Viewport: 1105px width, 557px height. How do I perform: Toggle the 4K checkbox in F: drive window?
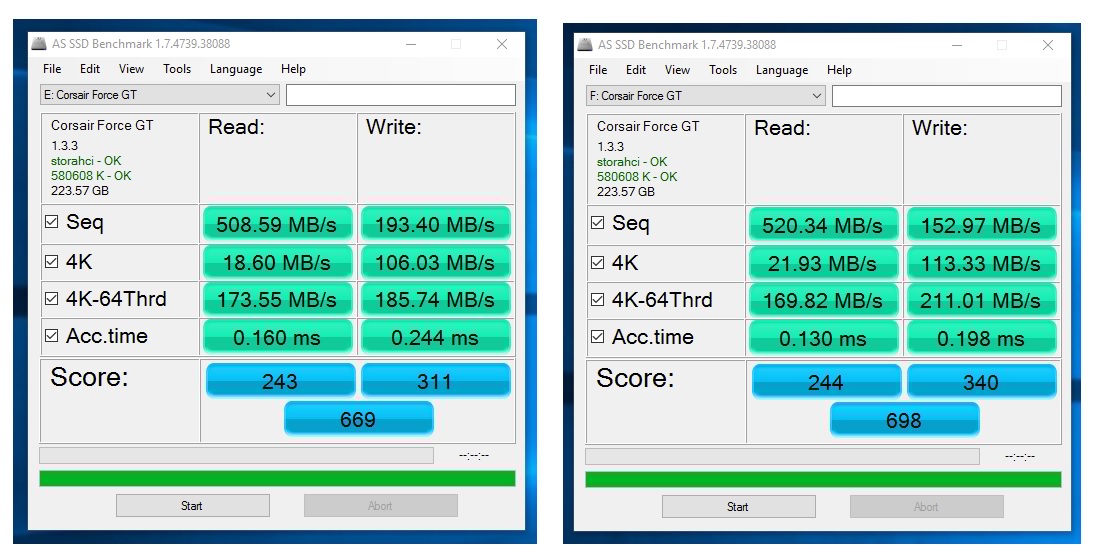598,262
